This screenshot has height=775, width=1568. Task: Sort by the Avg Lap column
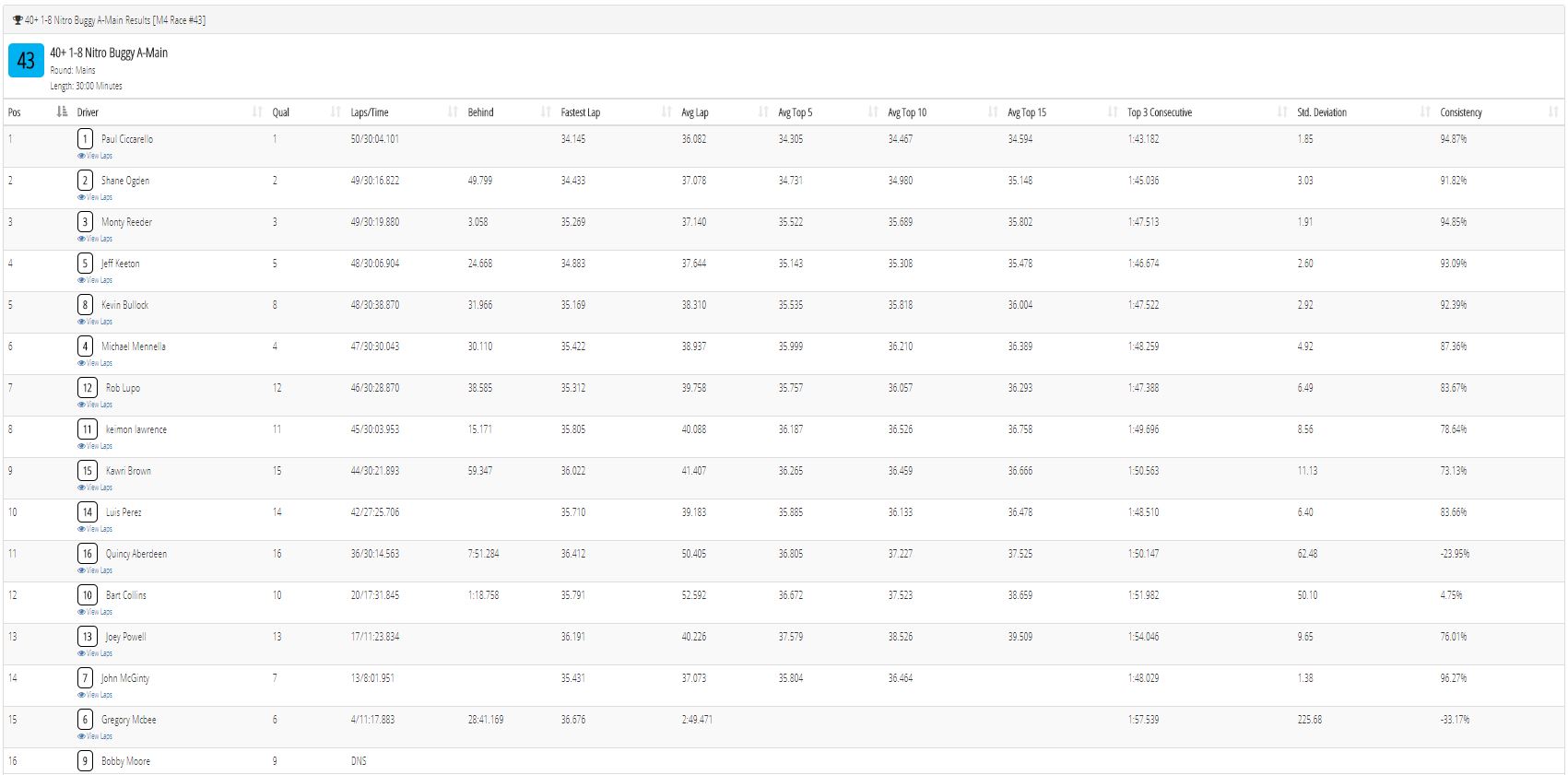725,112
